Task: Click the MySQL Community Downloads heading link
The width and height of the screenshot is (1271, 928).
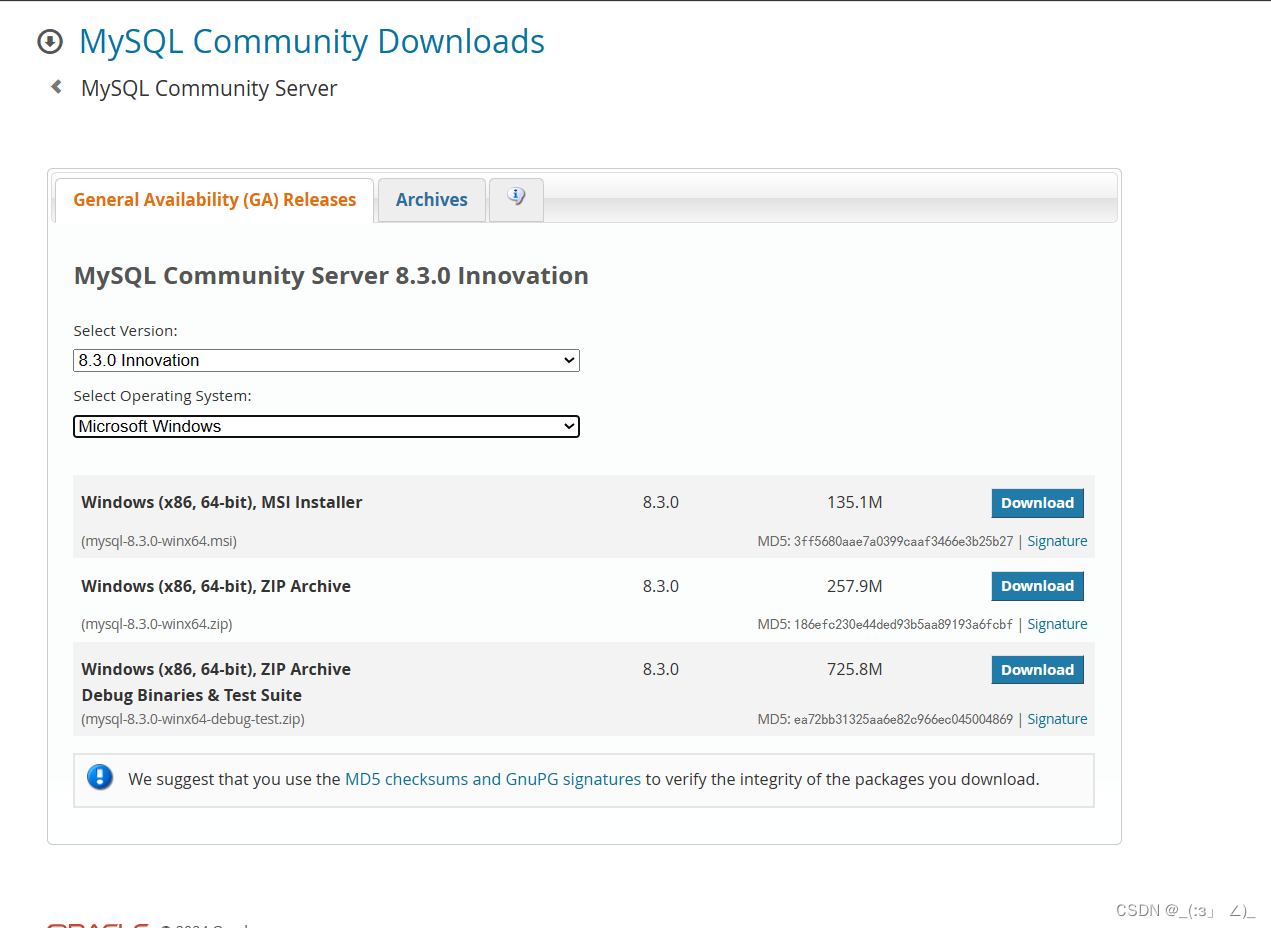Action: click(312, 41)
